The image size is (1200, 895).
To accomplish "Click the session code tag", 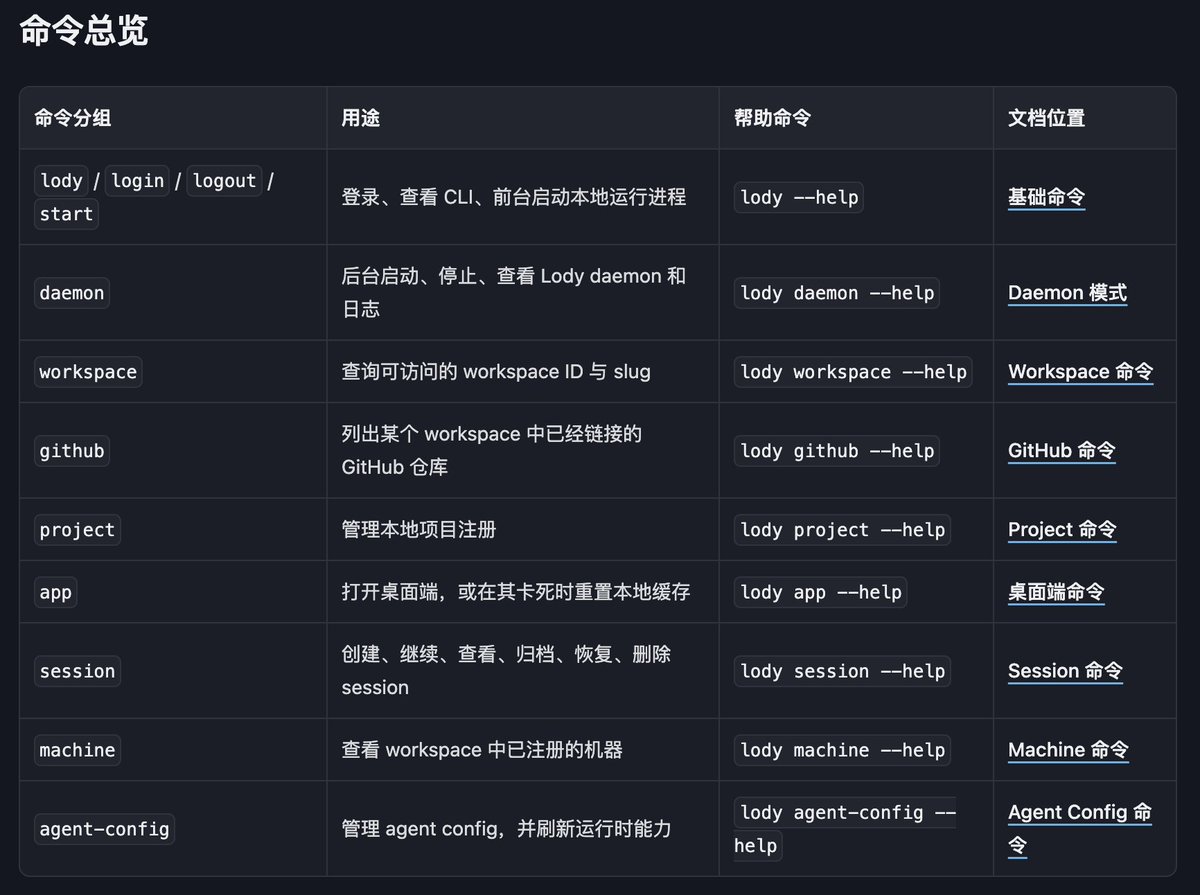I will pyautogui.click(x=77, y=671).
